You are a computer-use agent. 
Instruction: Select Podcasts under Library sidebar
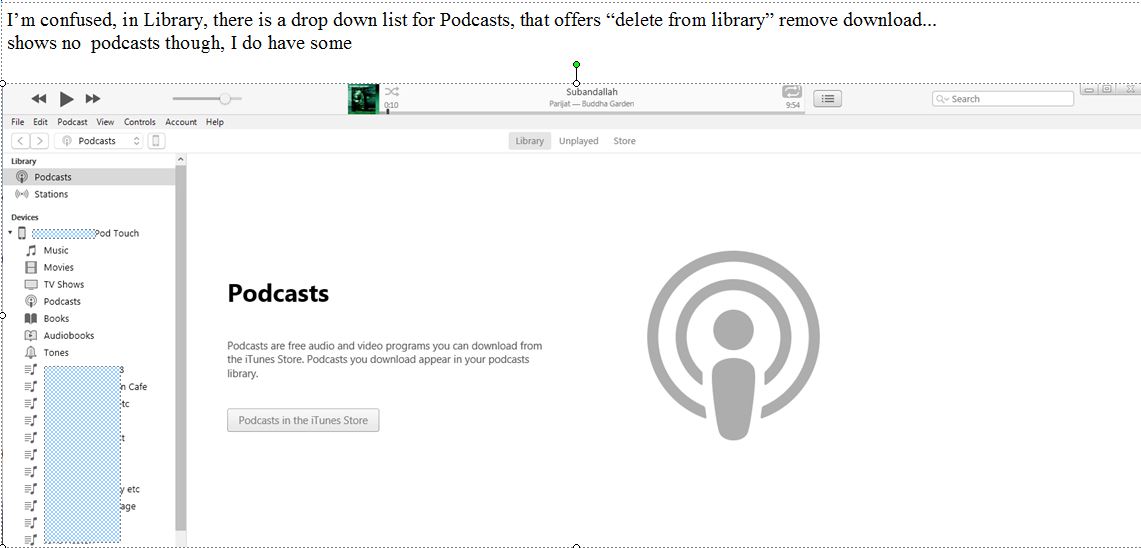point(89,177)
